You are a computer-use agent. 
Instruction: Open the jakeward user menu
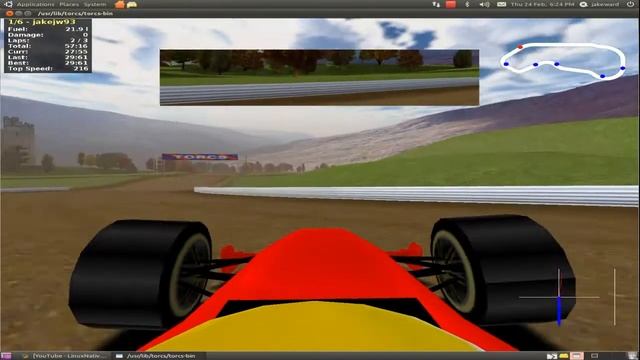click(605, 4)
